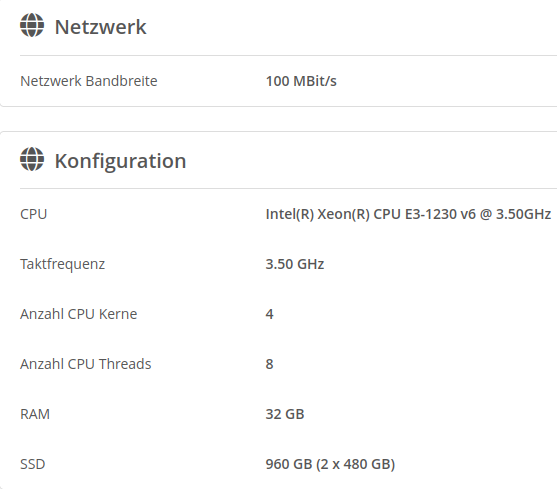The width and height of the screenshot is (557, 489).
Task: Click the CPU threads value 8
Action: (270, 364)
